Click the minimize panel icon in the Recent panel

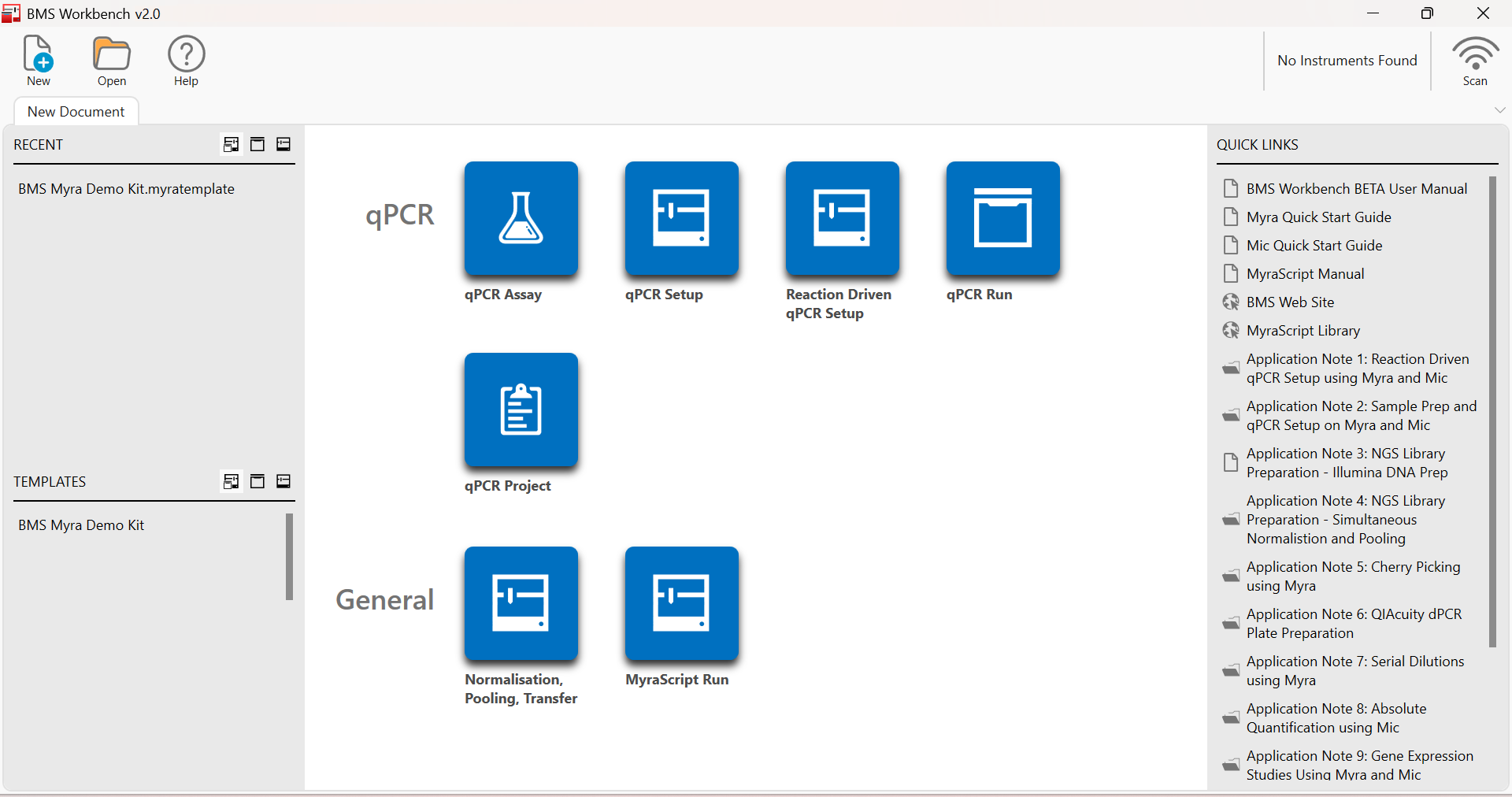(x=283, y=144)
